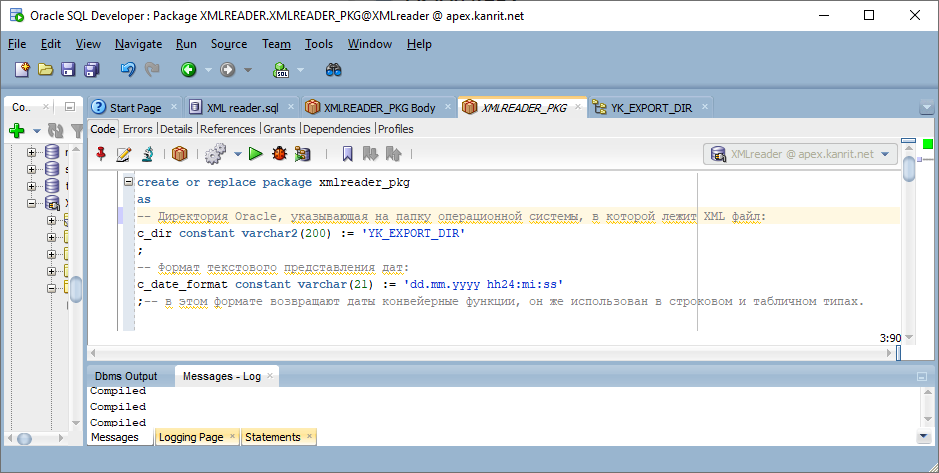
Task: Open the back navigation history dropdown
Action: click(208, 70)
